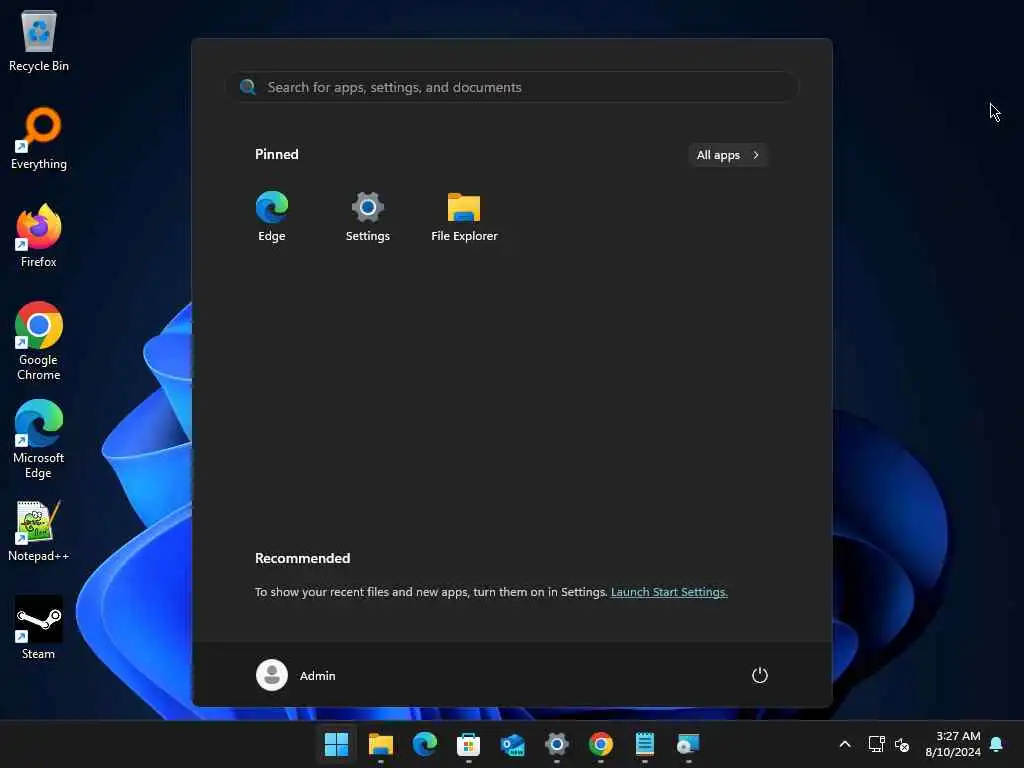
Task: Open Microsoft Edge from the taskbar
Action: tap(424, 744)
